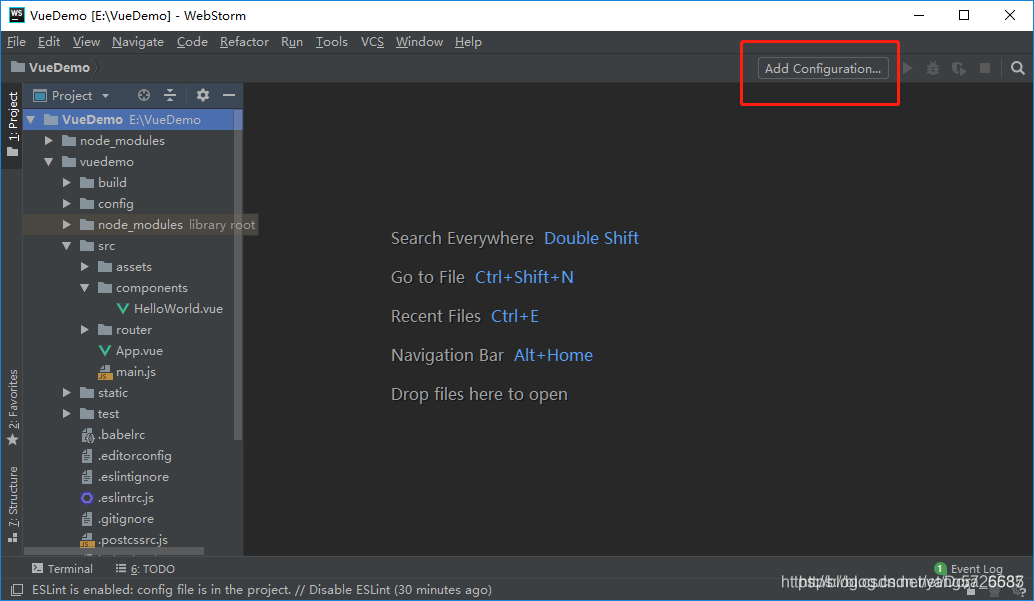Click the Debug bug icon
The image size is (1034, 601).
(x=932, y=68)
